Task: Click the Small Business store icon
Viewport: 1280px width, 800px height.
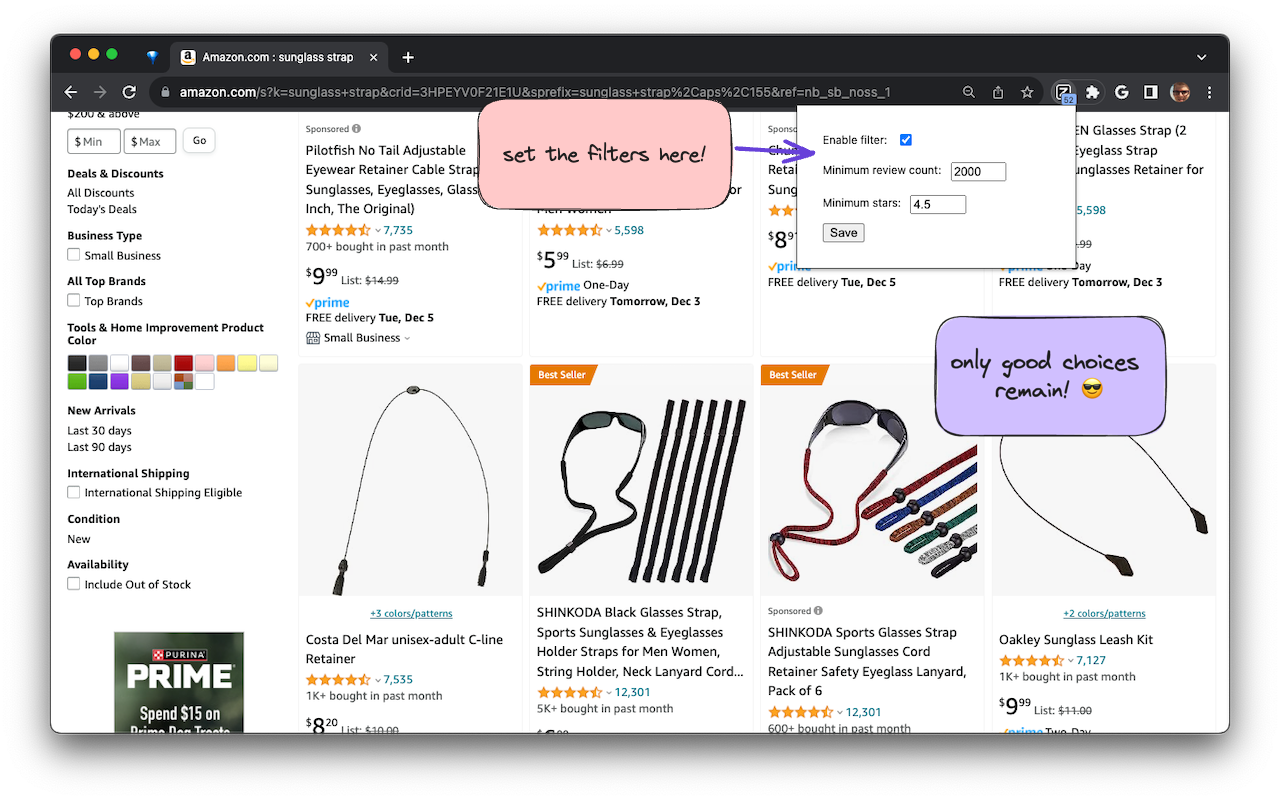Action: coord(313,338)
